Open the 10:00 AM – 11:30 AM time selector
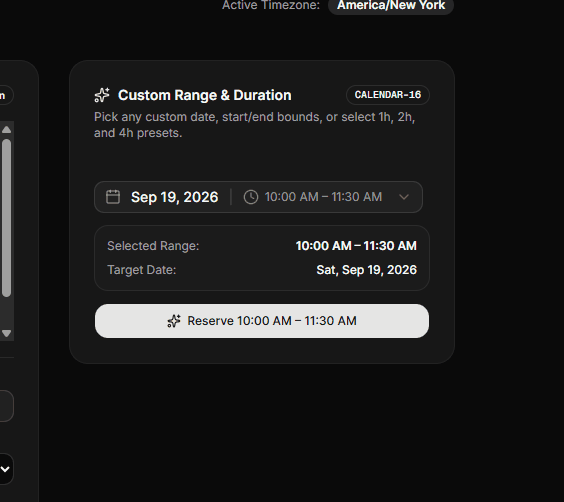This screenshot has width=564, height=502. 323,197
